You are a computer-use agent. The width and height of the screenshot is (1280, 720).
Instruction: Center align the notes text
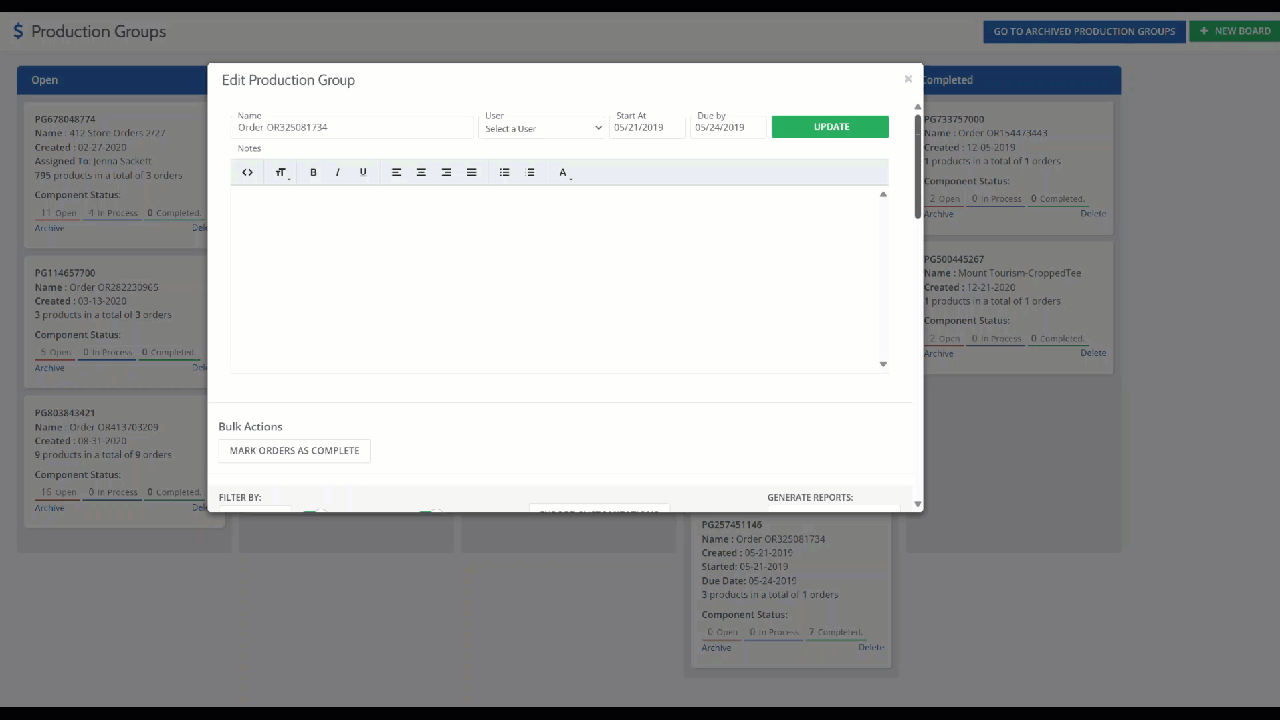(x=421, y=173)
